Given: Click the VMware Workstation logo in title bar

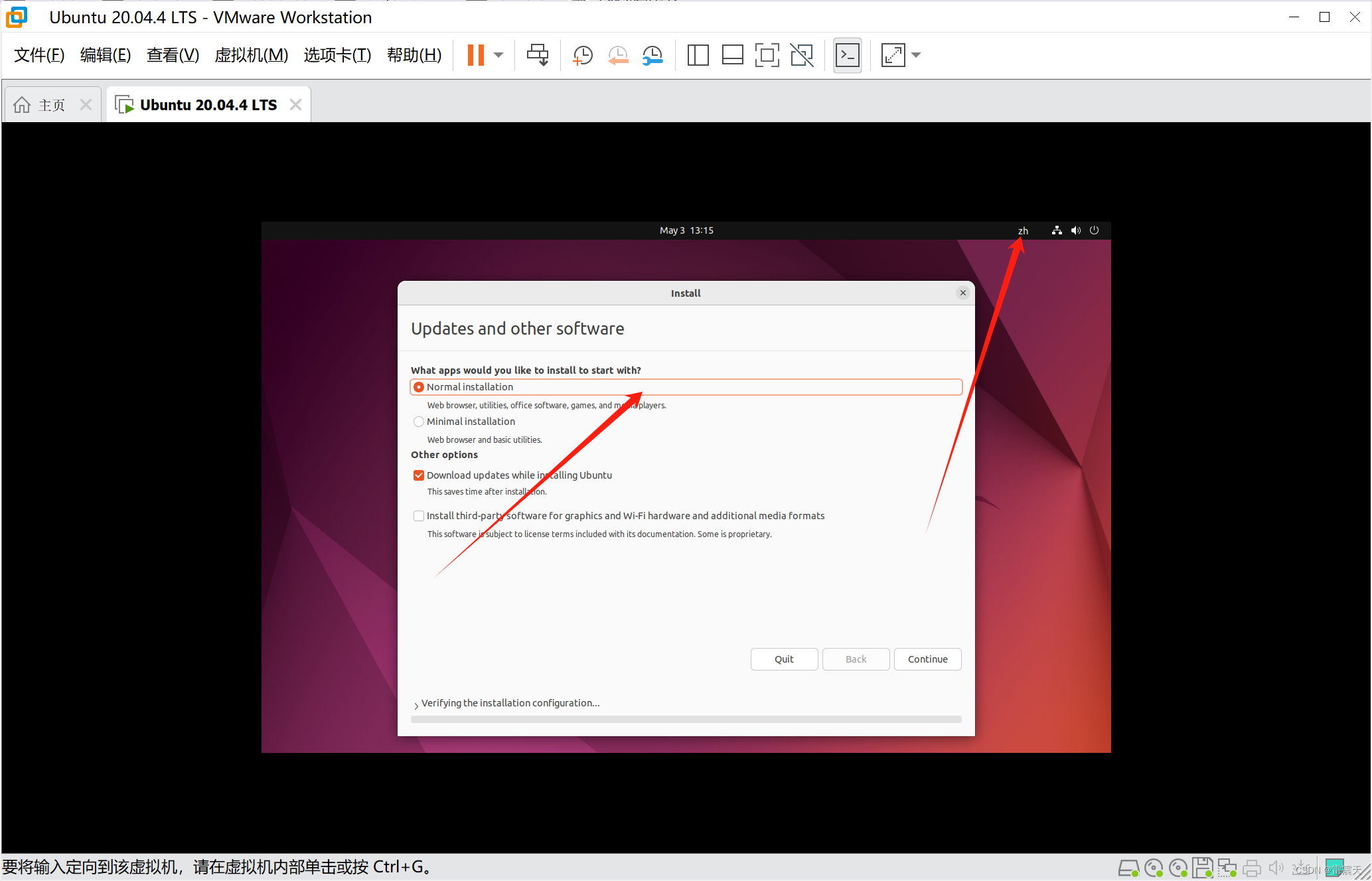Looking at the screenshot, I should 17,17.
